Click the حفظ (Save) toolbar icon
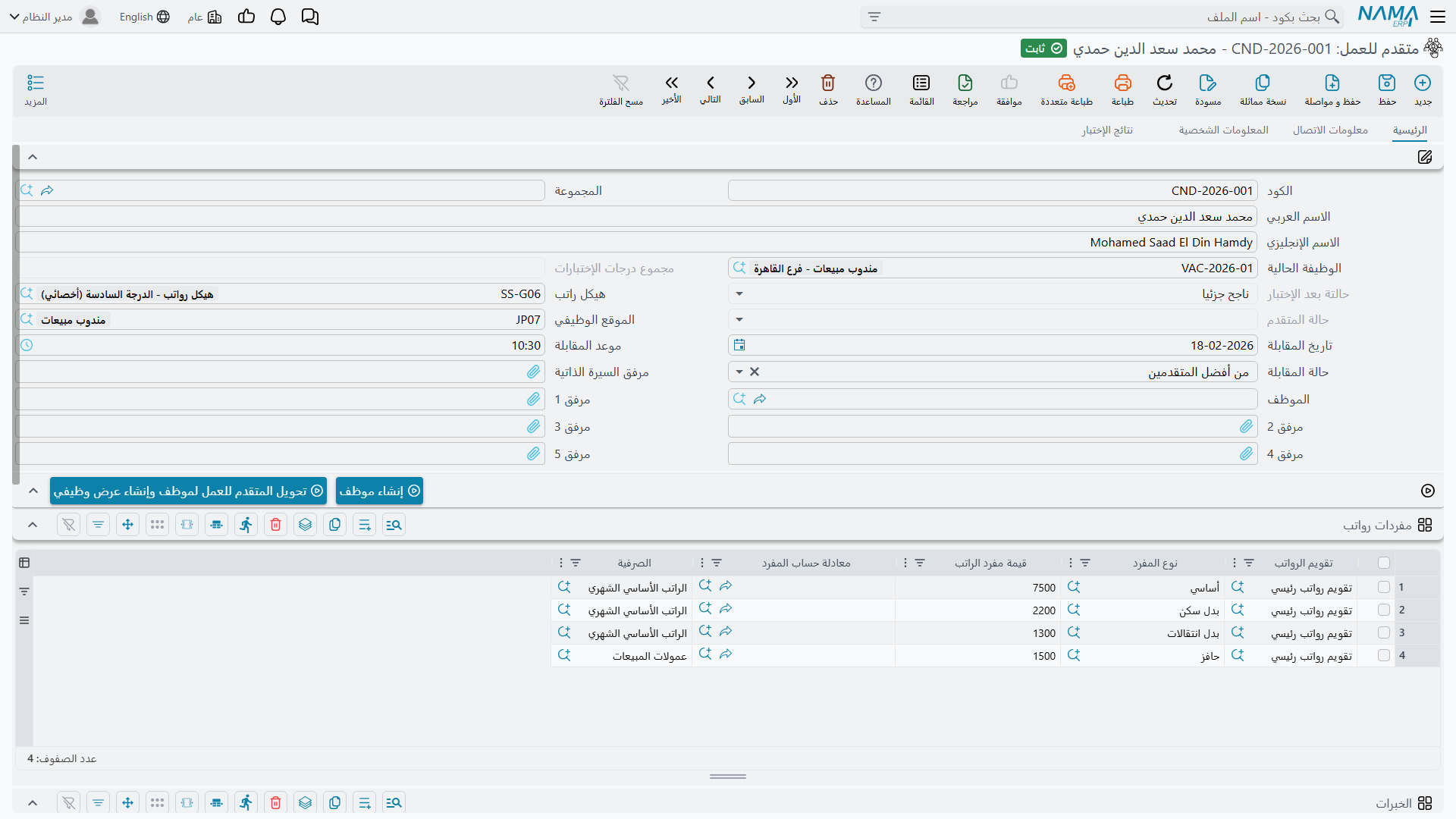 (x=1387, y=83)
